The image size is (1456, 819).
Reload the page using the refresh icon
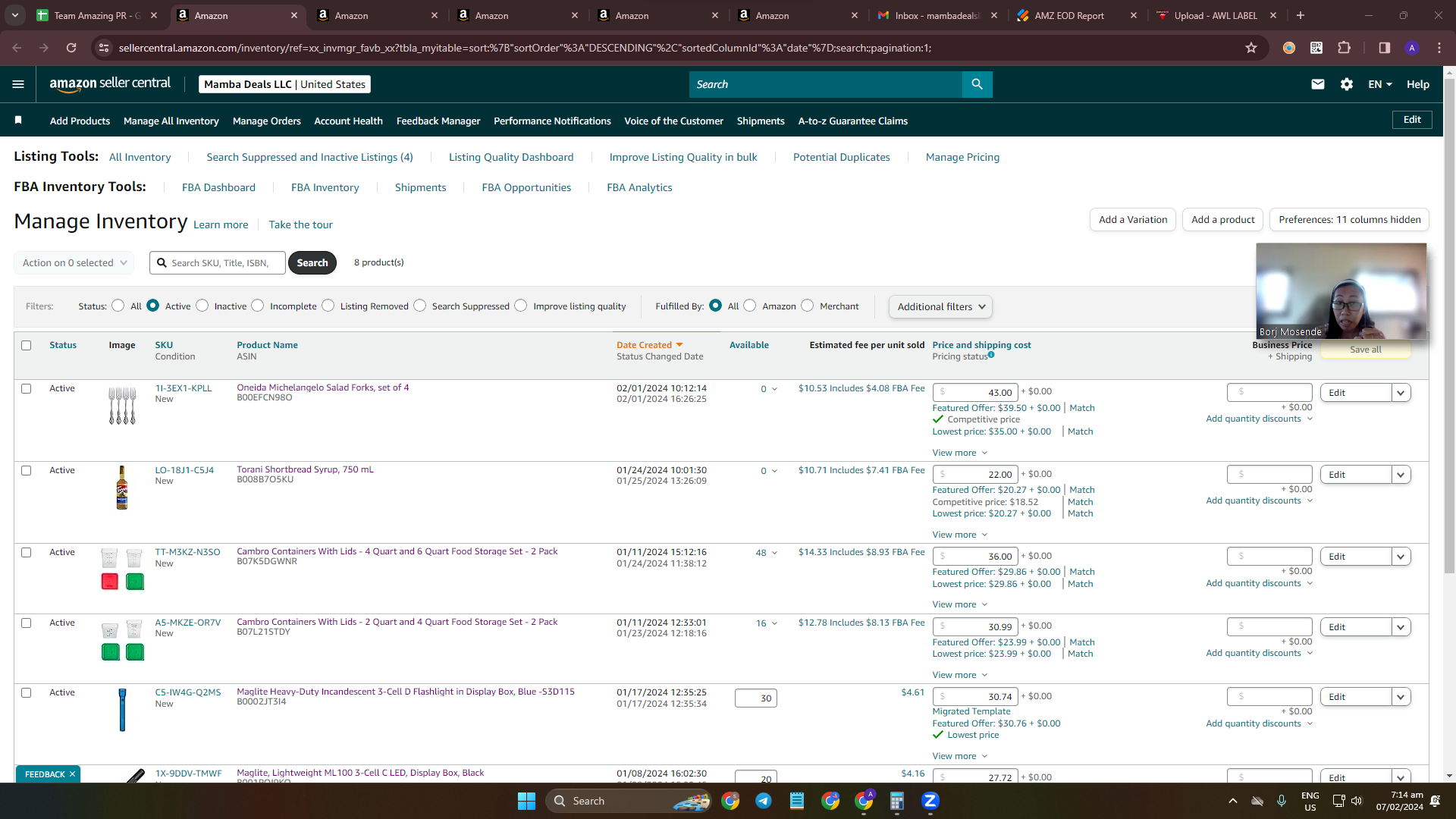coord(71,48)
